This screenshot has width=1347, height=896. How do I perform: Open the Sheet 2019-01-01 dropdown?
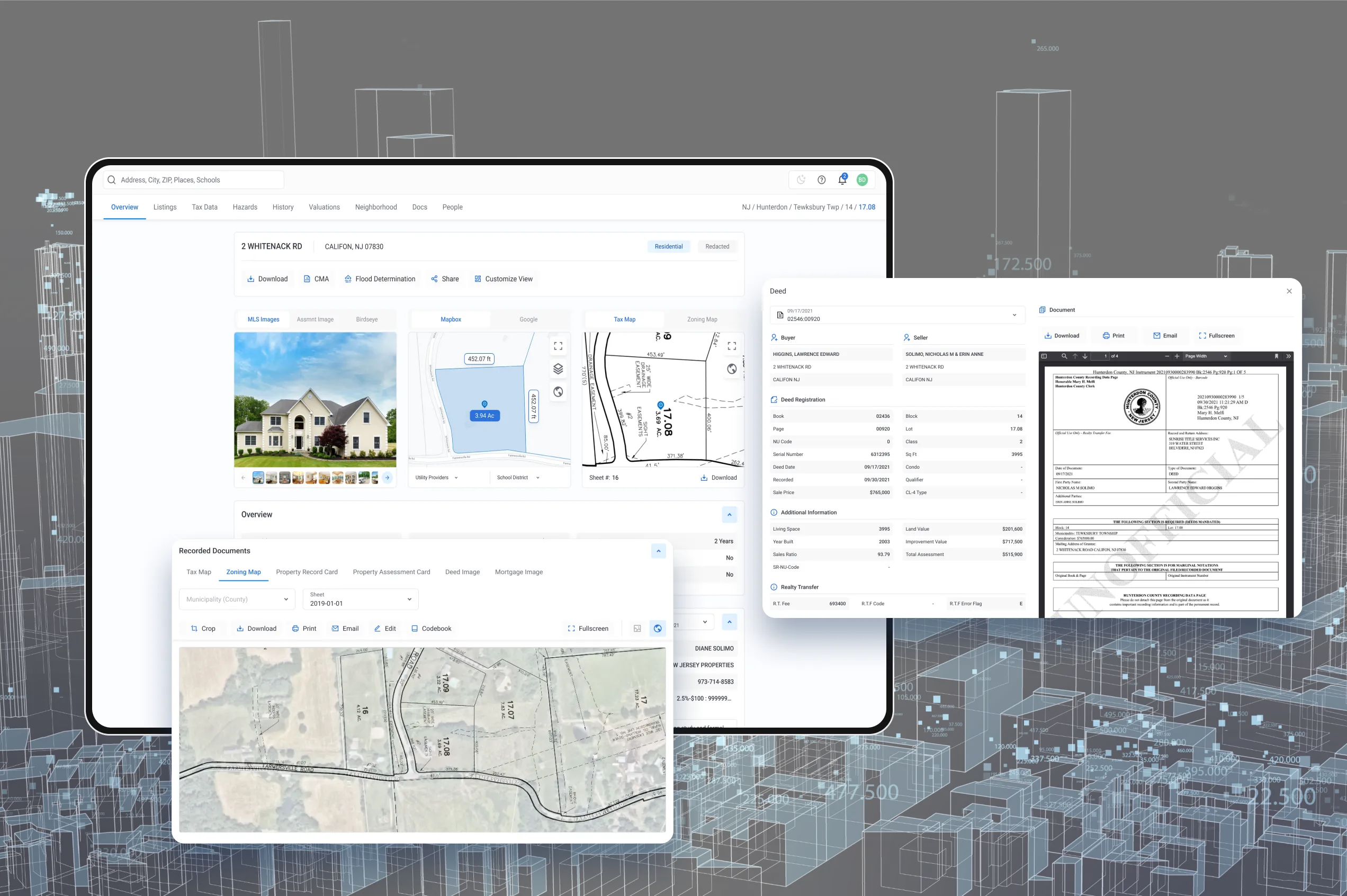(x=361, y=599)
